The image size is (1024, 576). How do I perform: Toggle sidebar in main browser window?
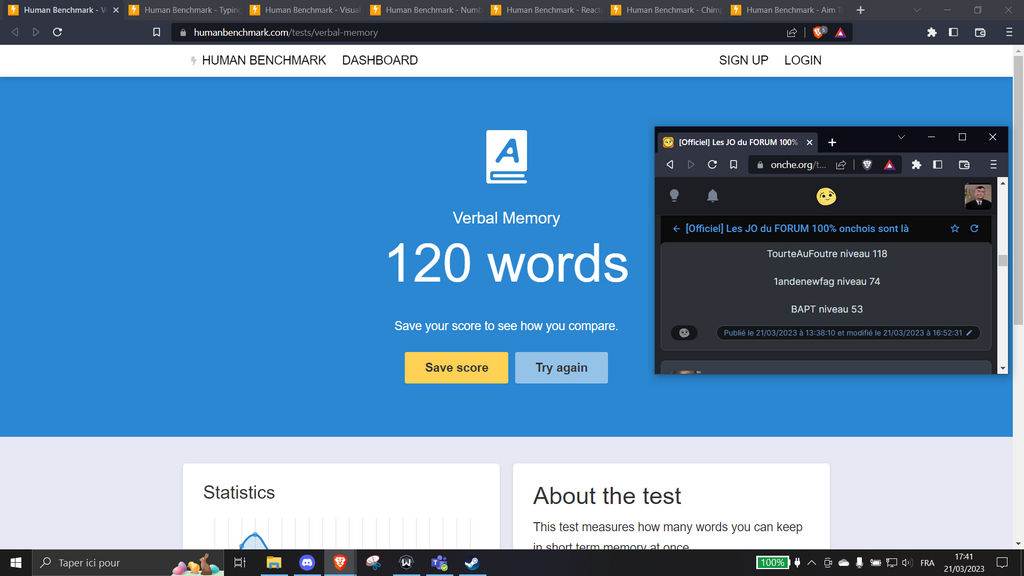tap(953, 32)
